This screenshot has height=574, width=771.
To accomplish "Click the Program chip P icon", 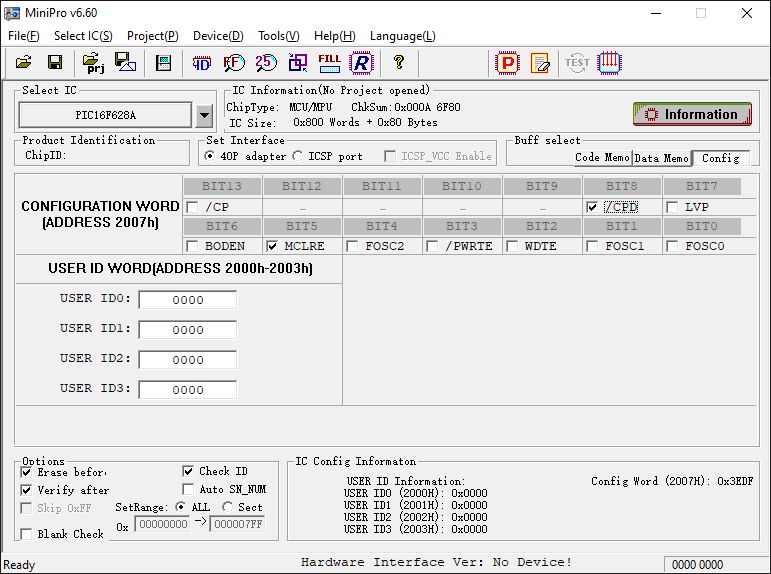I will 507,63.
